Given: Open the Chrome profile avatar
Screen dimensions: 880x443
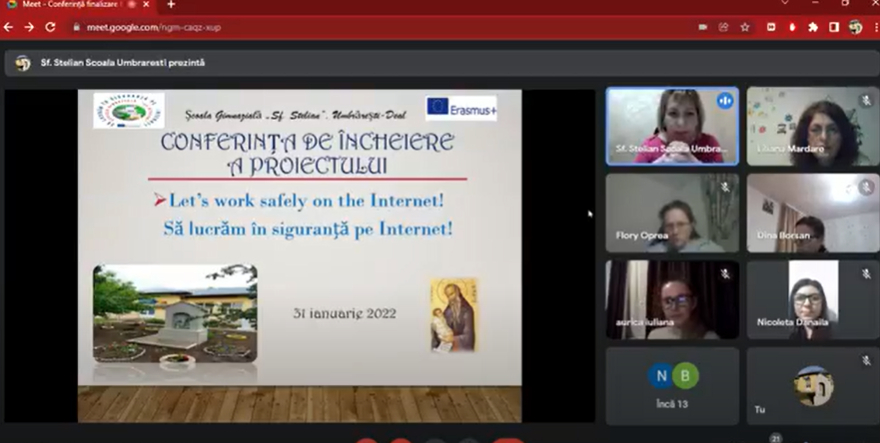Looking at the screenshot, I should point(855,27).
